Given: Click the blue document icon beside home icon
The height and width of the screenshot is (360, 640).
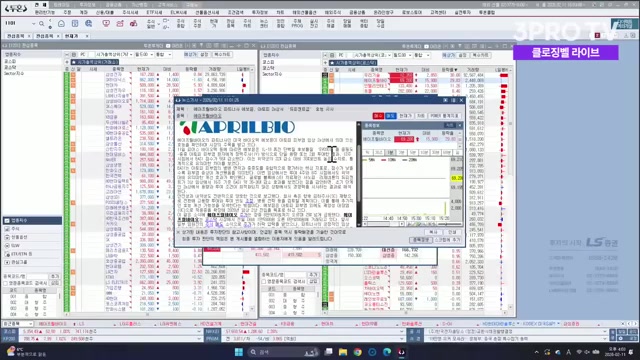Looking at the screenshot, I should point(75,24).
